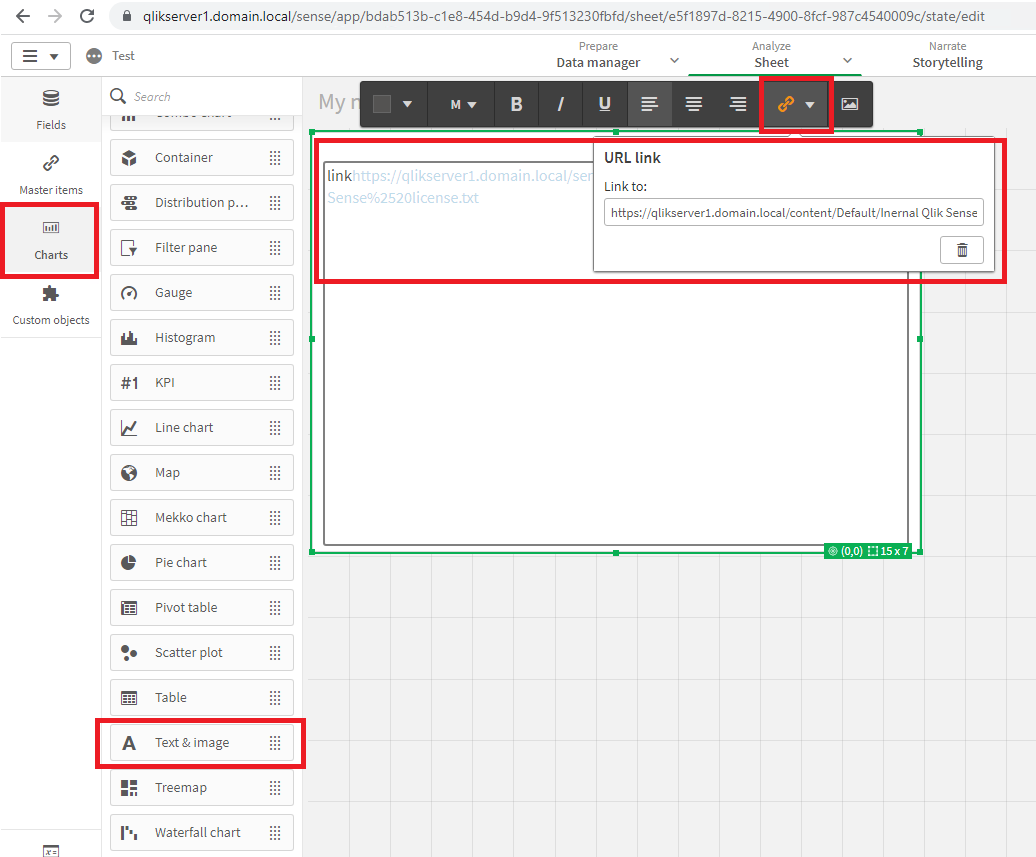Click the browser address bar URL

pos(563,16)
